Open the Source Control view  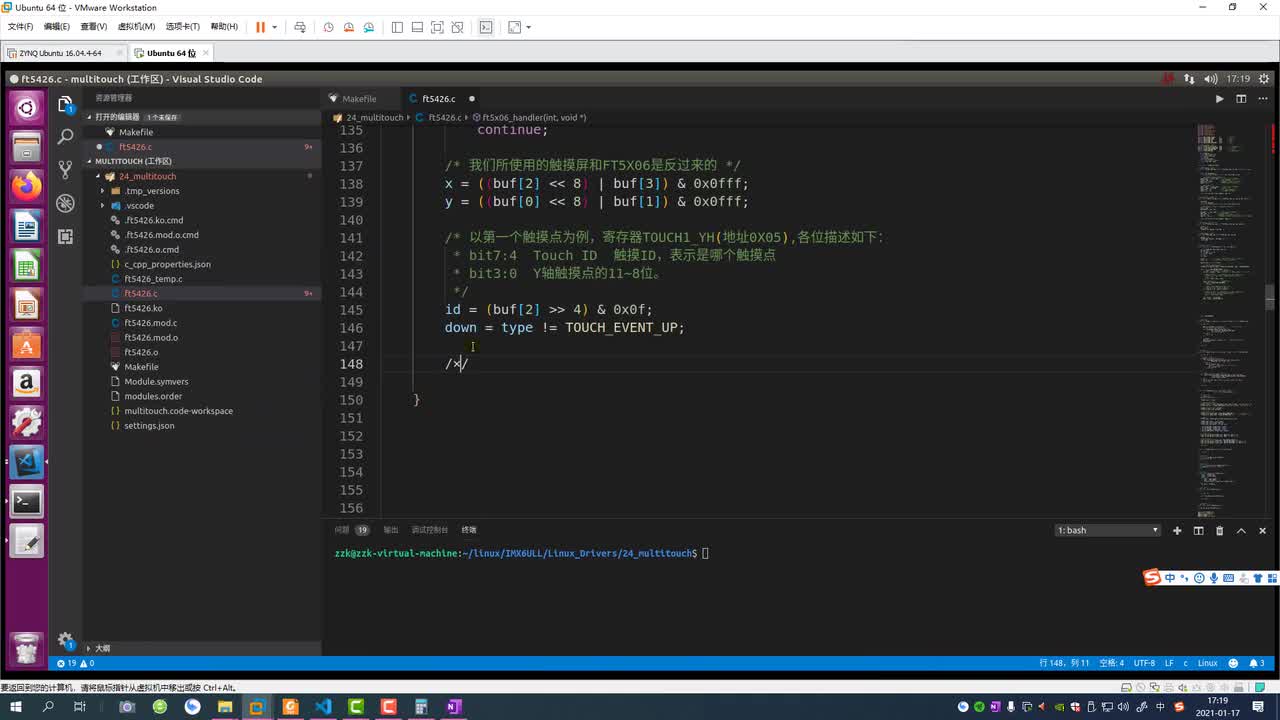tap(66, 169)
